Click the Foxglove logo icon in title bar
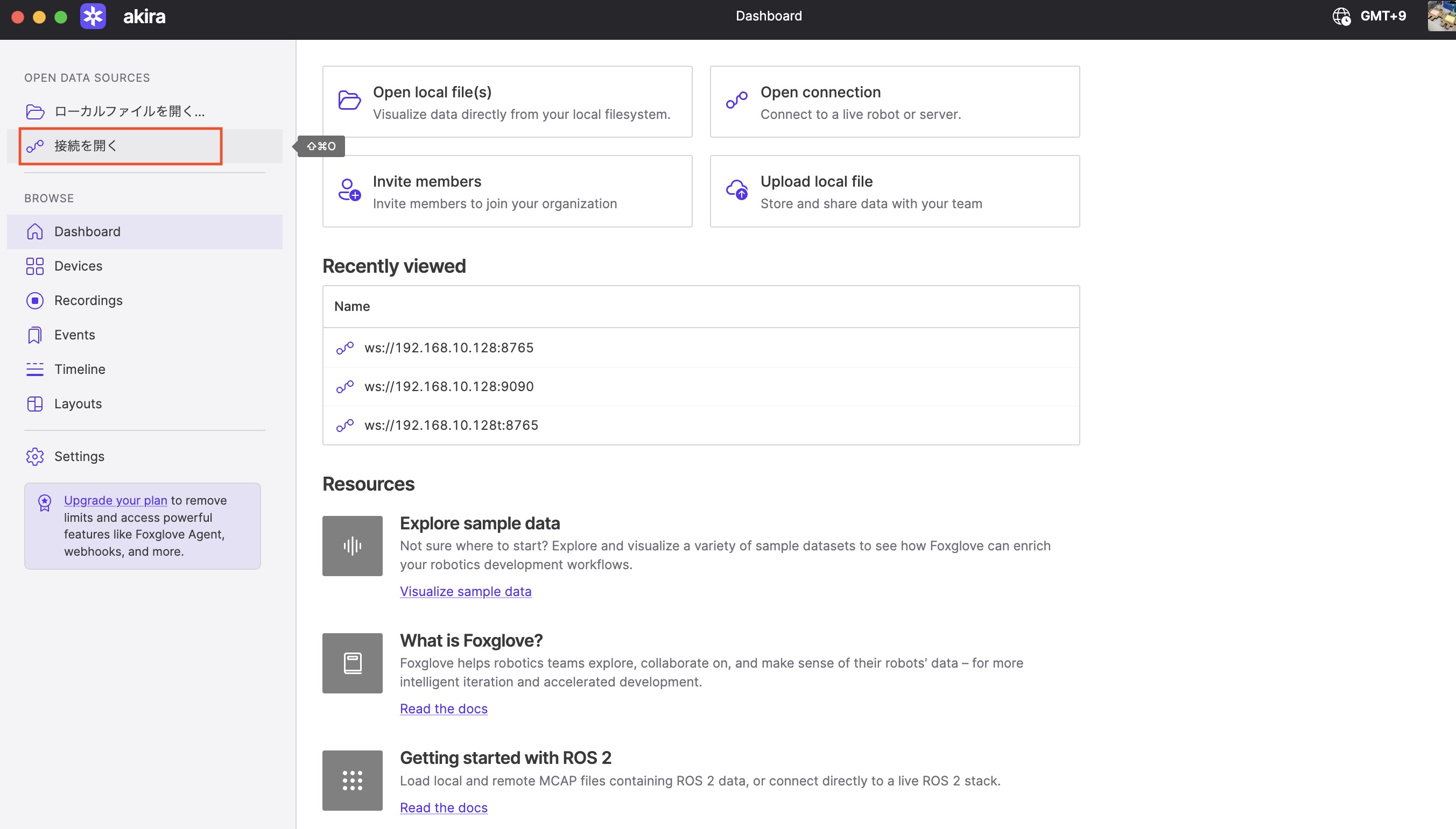1456x829 pixels. tap(93, 16)
